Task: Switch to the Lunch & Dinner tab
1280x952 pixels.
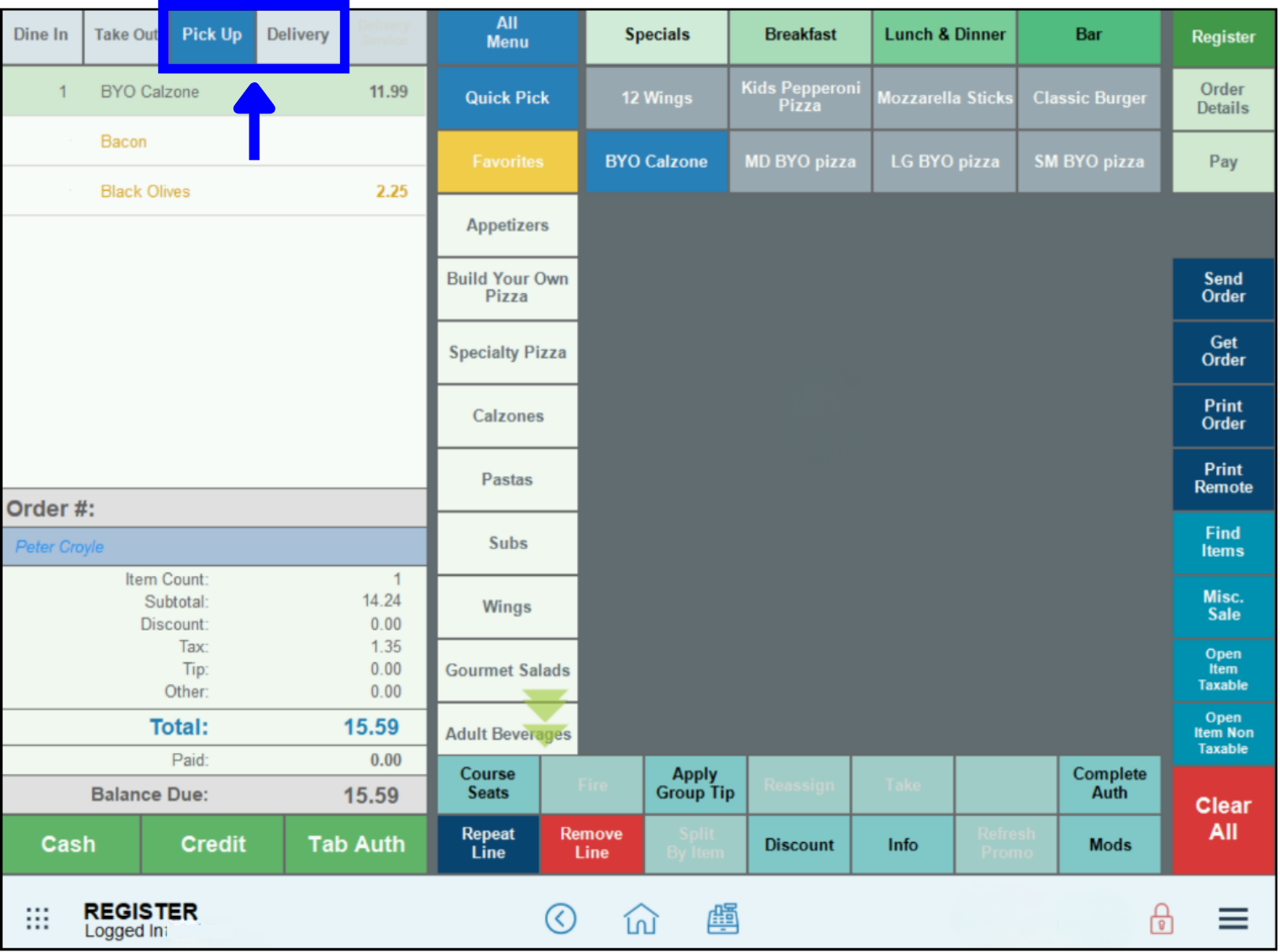Action: (x=944, y=35)
